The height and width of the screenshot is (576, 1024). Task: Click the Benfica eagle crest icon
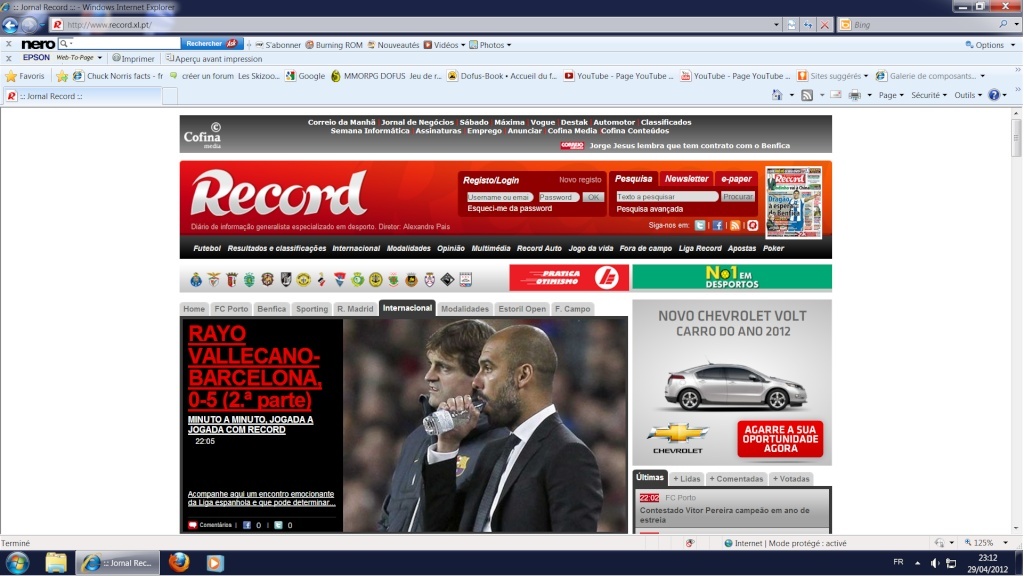[x=214, y=280]
